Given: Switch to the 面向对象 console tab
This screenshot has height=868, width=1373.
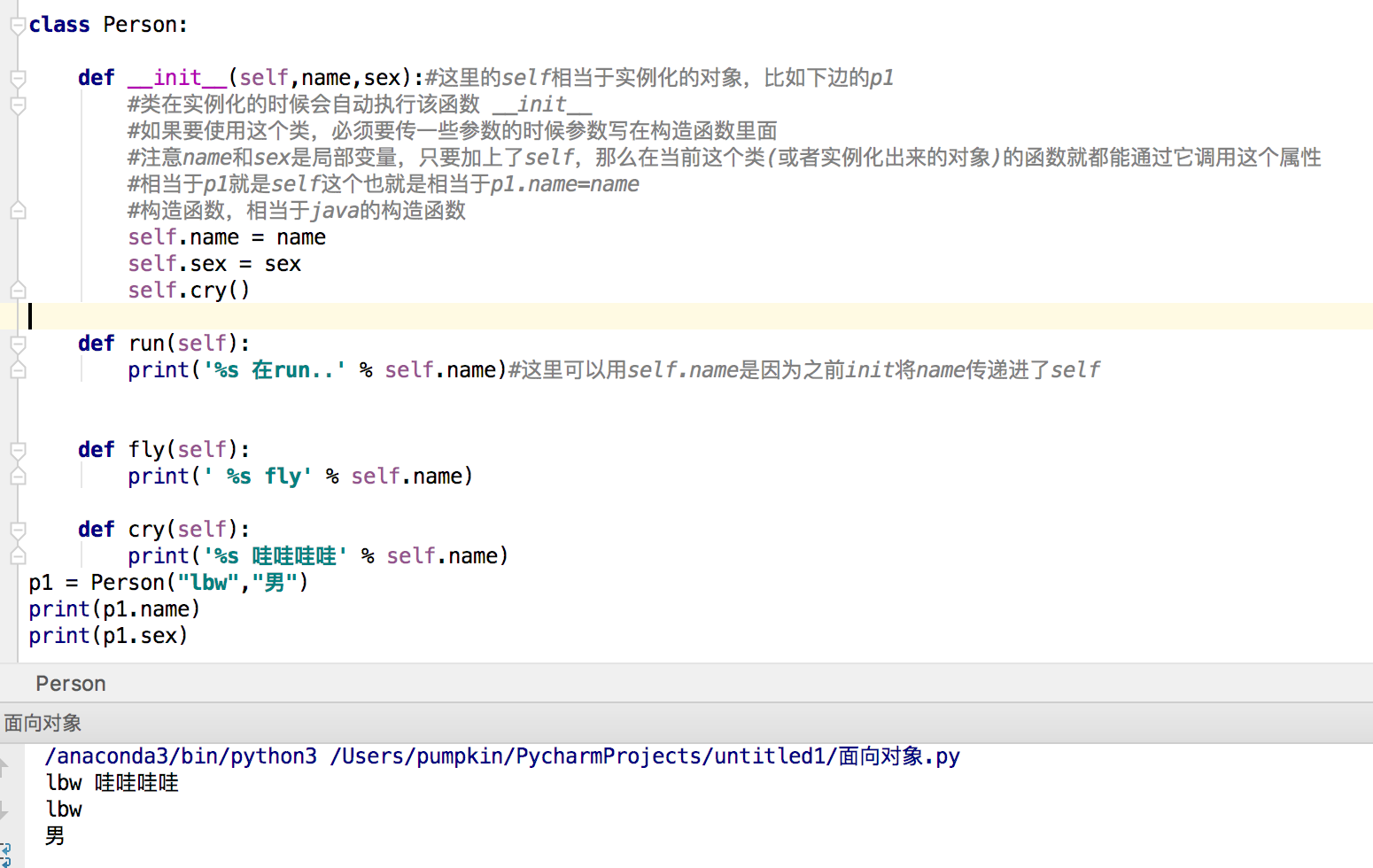Looking at the screenshot, I should (43, 723).
